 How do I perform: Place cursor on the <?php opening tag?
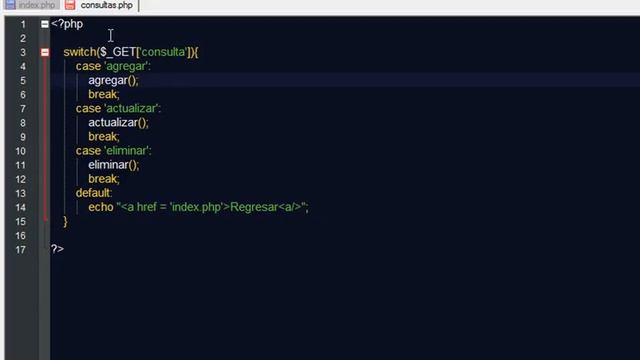click(x=67, y=24)
